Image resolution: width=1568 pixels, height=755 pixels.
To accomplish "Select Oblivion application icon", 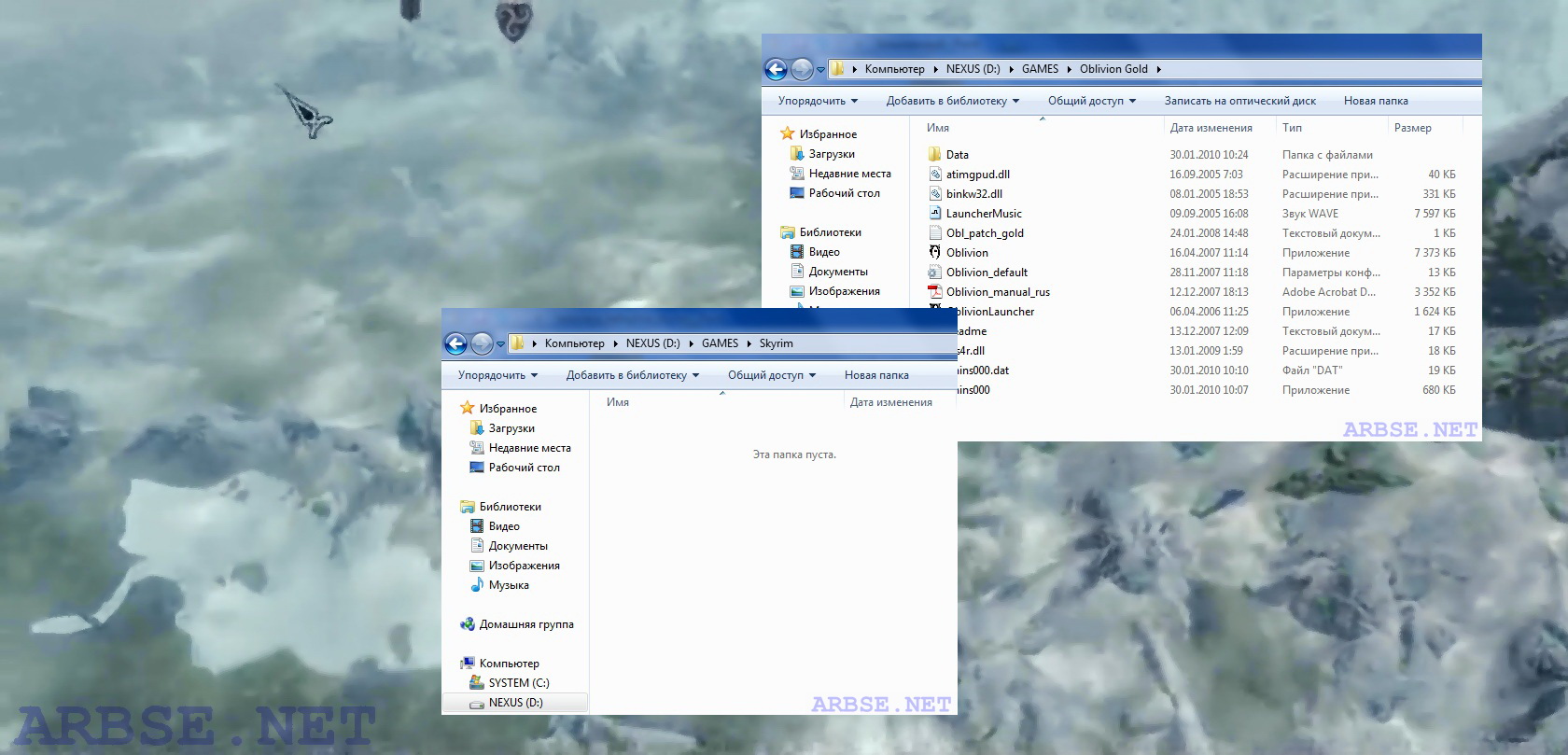I will tap(935, 252).
